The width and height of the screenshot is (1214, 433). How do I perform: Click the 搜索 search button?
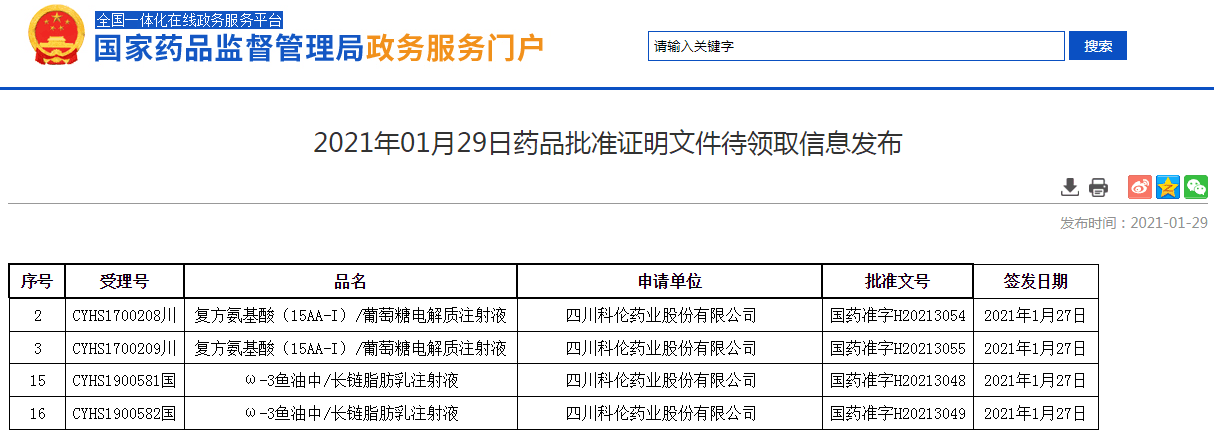[1098, 46]
